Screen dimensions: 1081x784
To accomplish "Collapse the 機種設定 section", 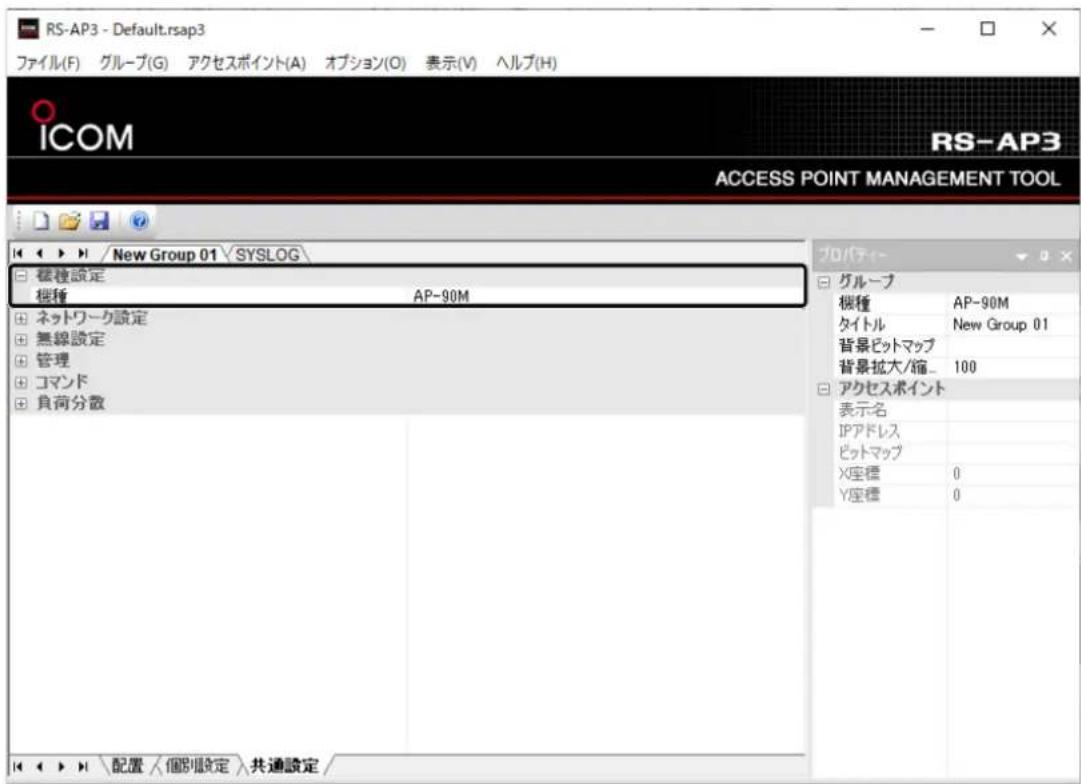I will click(21, 276).
